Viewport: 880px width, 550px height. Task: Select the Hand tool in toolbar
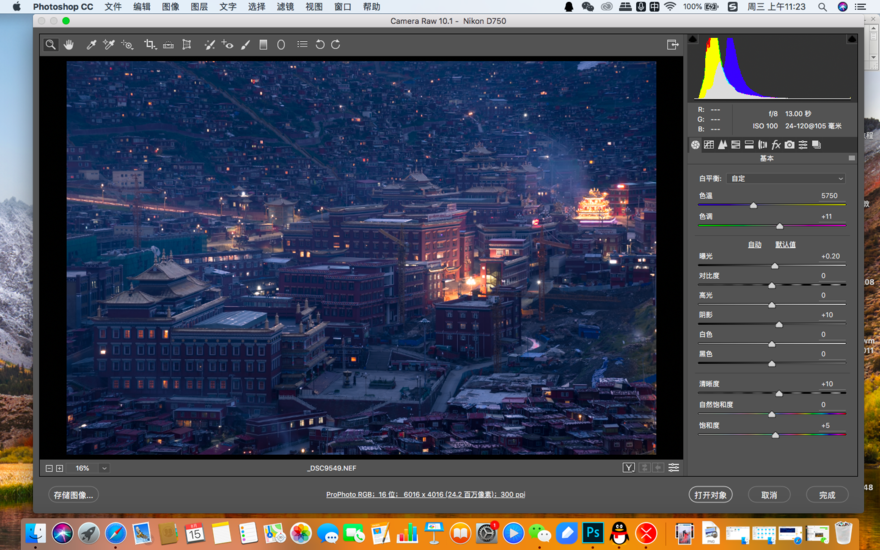tap(69, 45)
